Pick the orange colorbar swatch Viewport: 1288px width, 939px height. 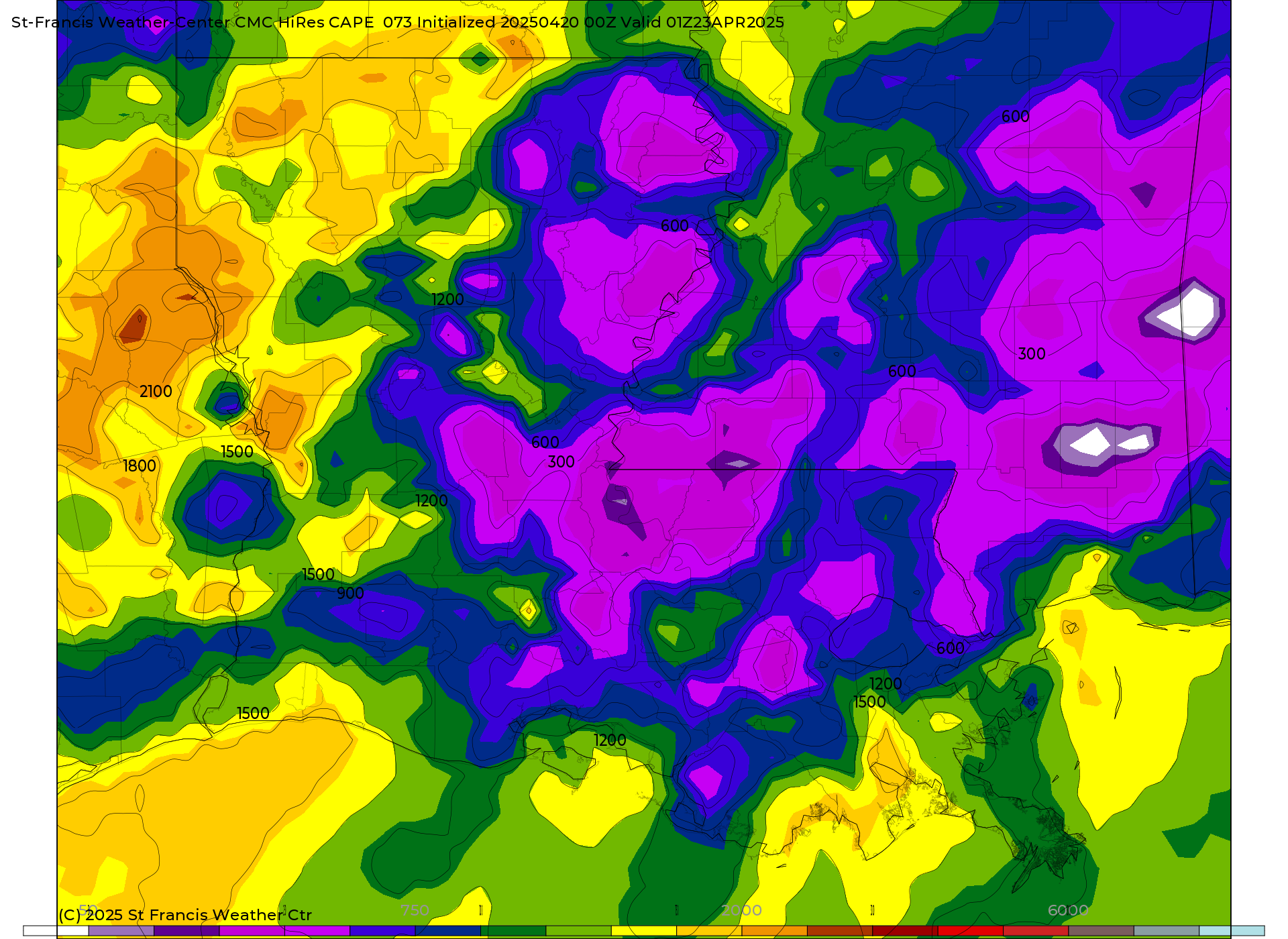point(775,931)
